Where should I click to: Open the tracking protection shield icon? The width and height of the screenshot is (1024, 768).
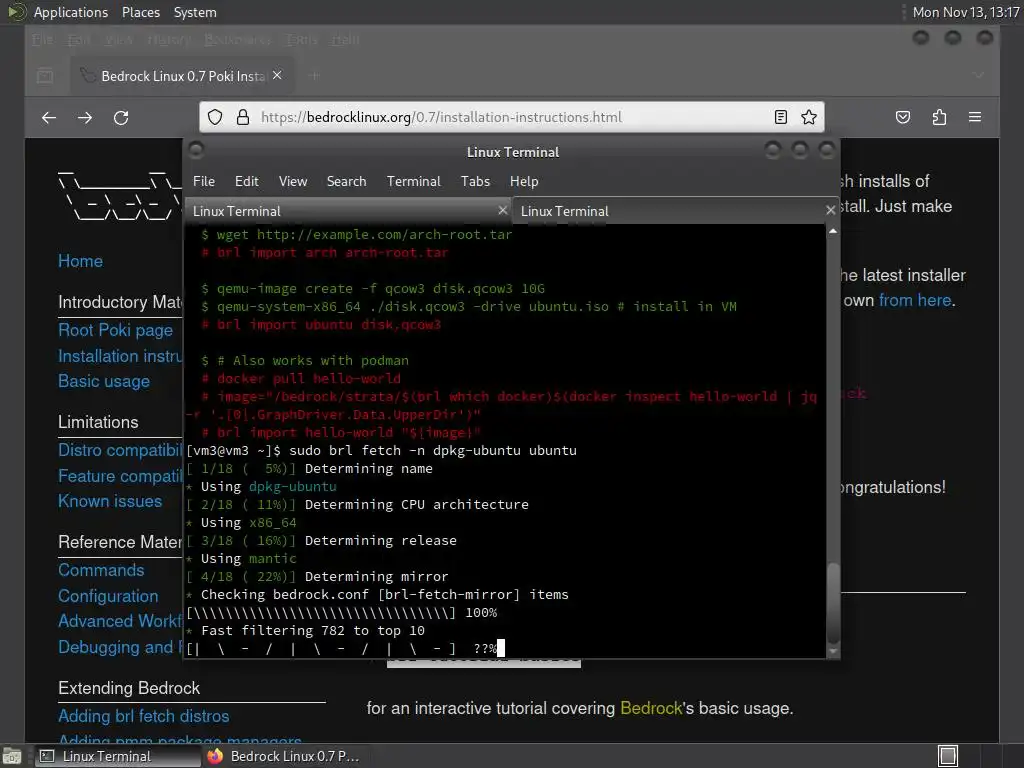point(215,117)
